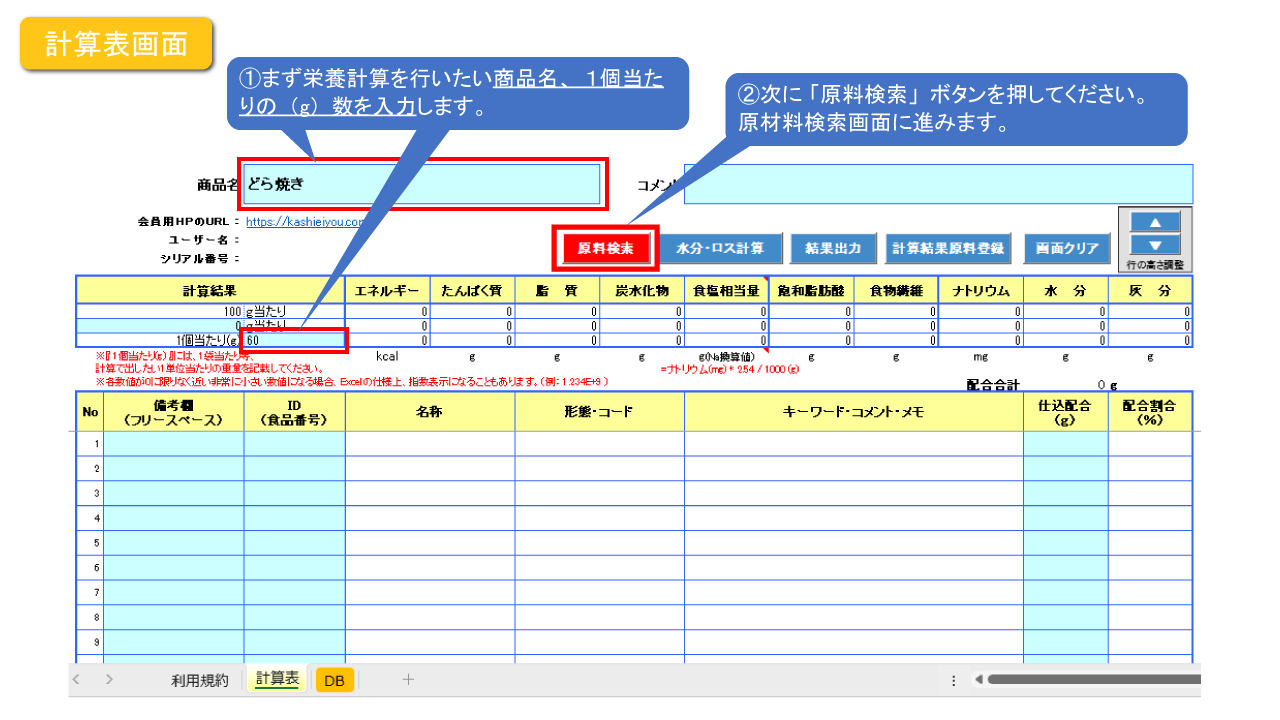
Task: Select the キーワード・コメント・メモ header
Action: coord(854,411)
